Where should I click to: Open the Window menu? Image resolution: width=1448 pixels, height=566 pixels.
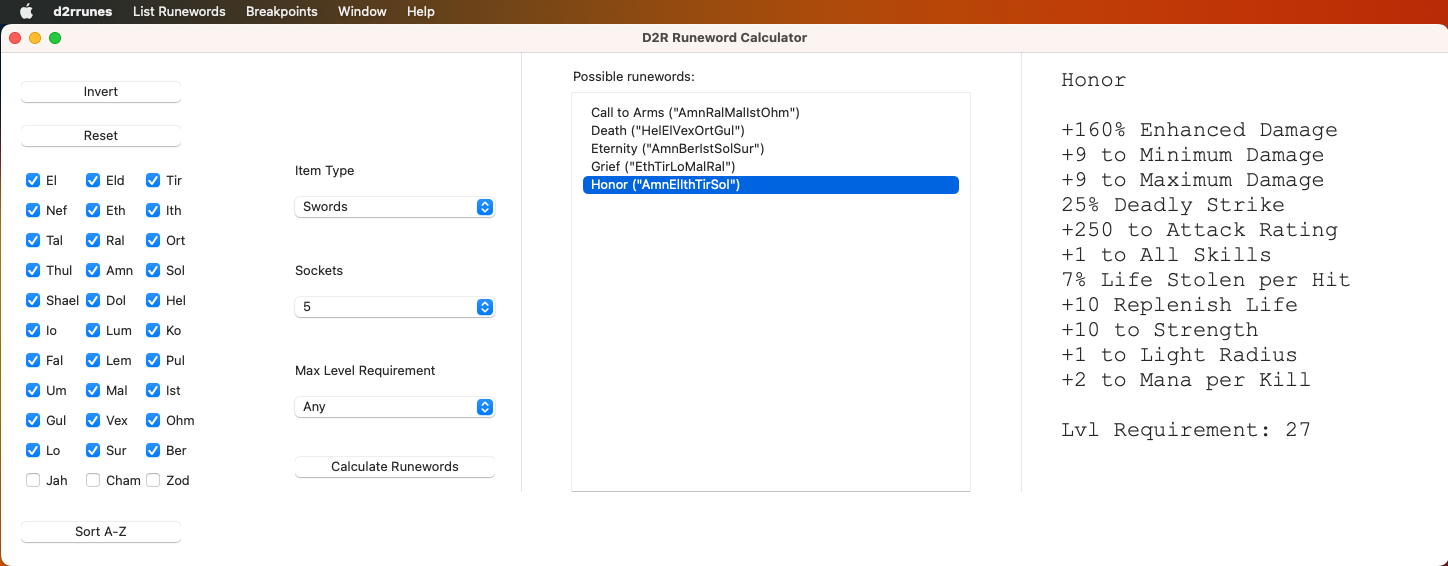pyautogui.click(x=362, y=11)
